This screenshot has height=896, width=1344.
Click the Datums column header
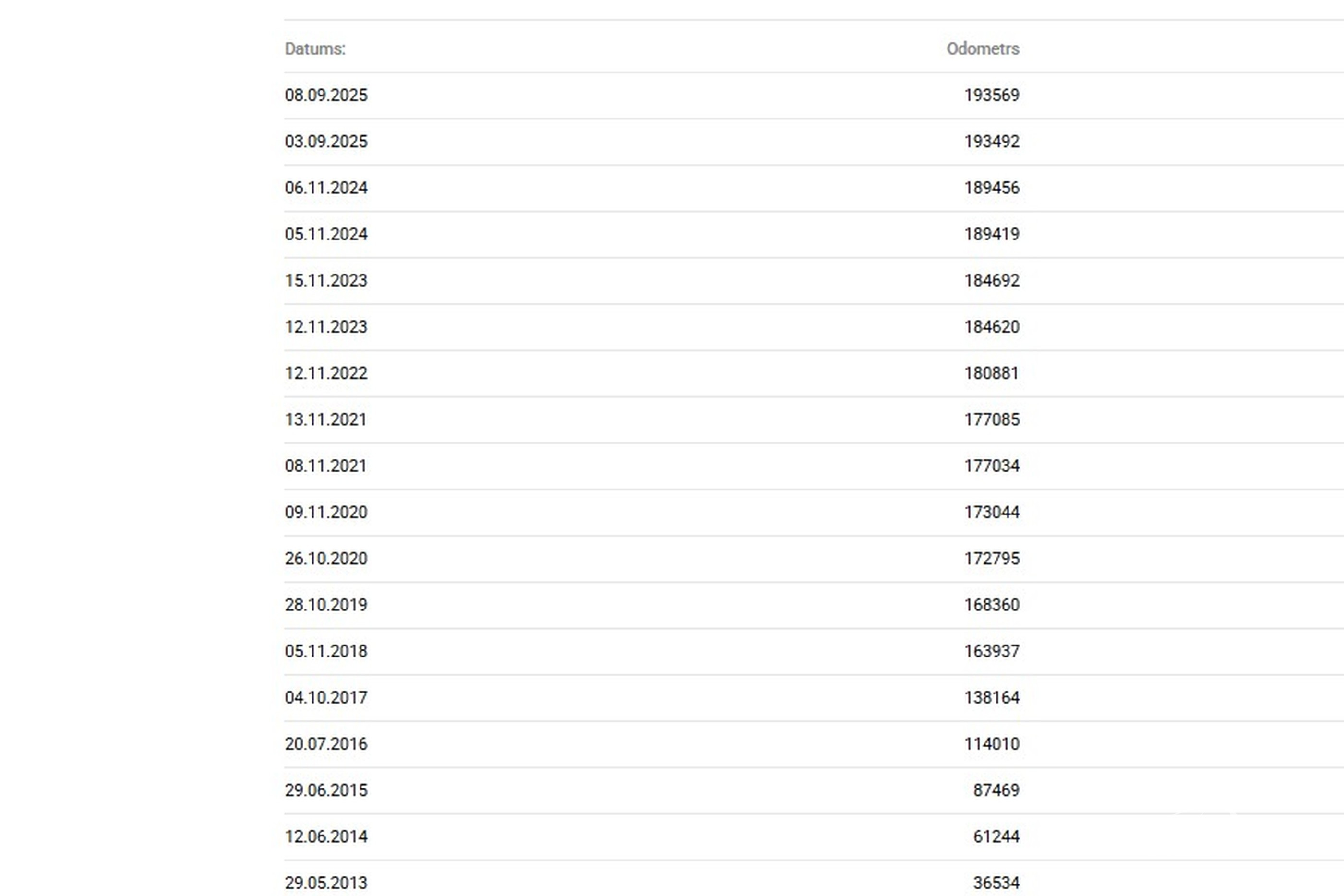[x=315, y=49]
